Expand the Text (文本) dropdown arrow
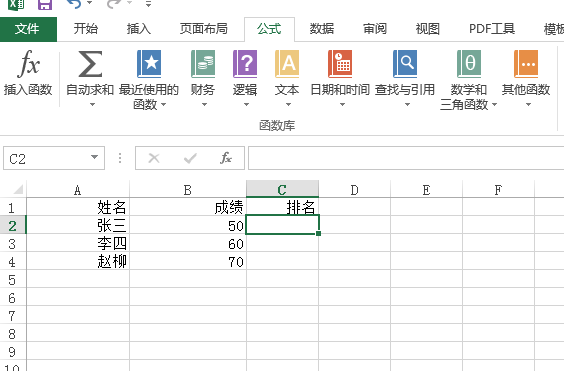This screenshot has height=371, width=564. point(288,105)
